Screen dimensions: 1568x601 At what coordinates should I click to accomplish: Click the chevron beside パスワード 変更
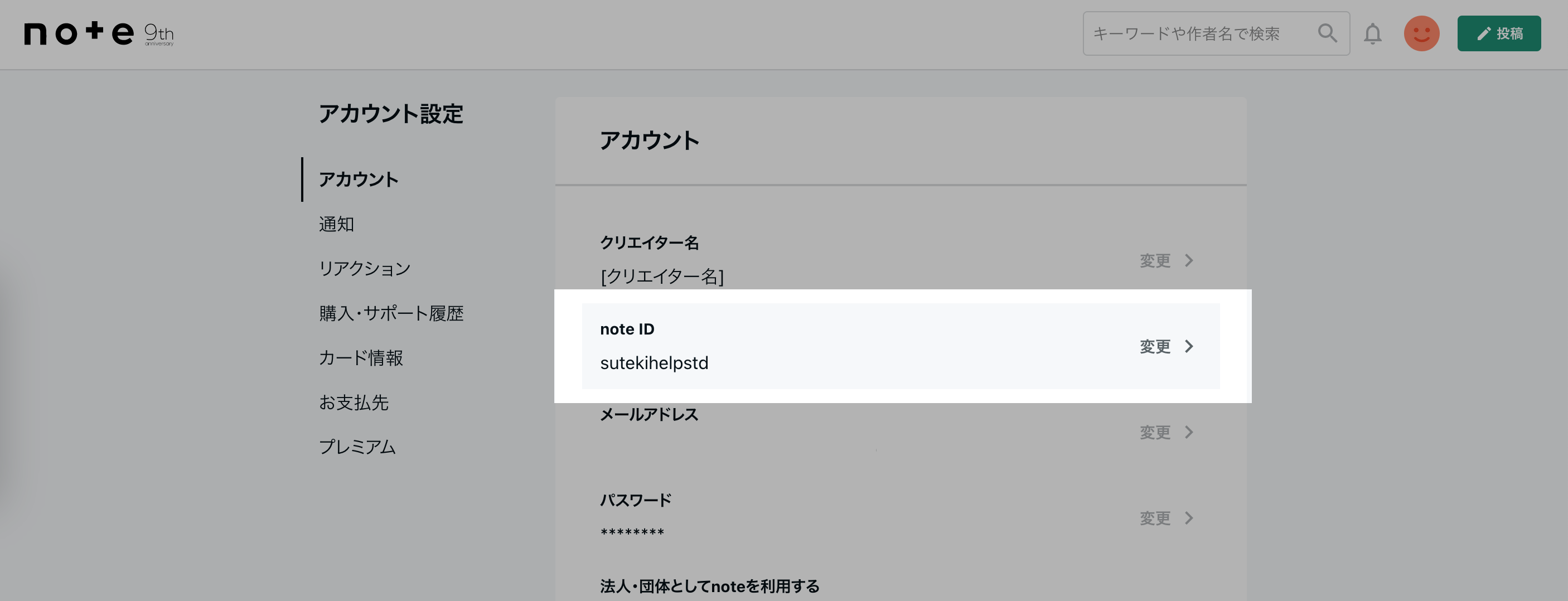[1189, 518]
